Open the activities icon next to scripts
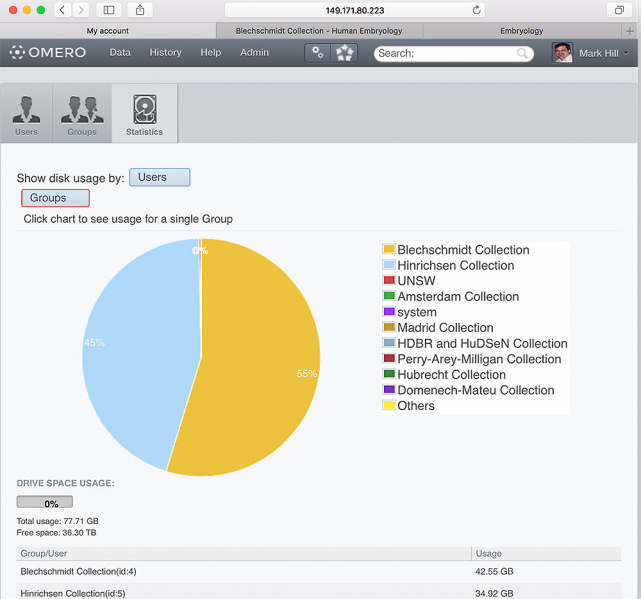The width and height of the screenshot is (641, 599). click(x=344, y=53)
